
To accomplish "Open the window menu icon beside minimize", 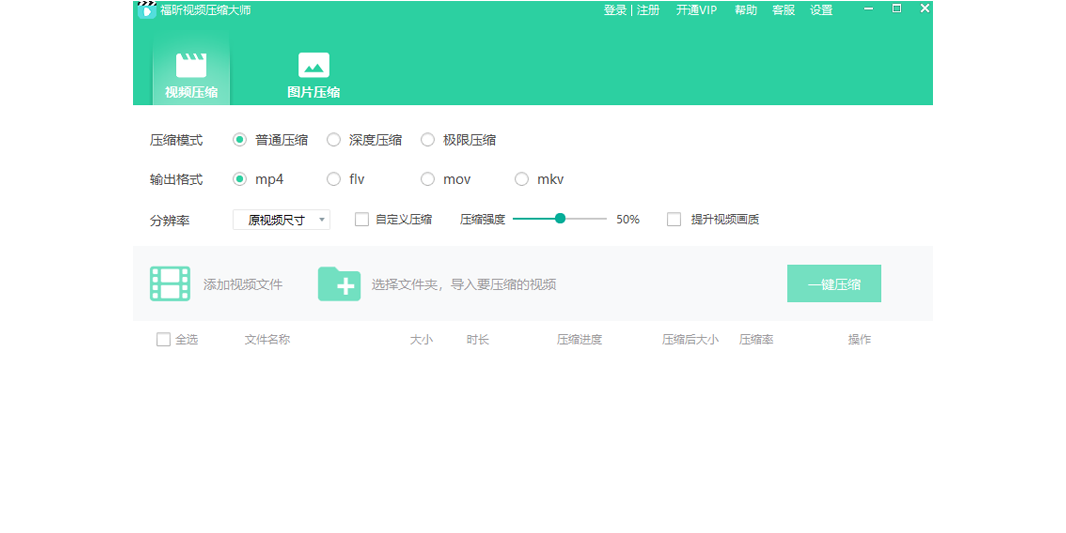I will coord(896,9).
